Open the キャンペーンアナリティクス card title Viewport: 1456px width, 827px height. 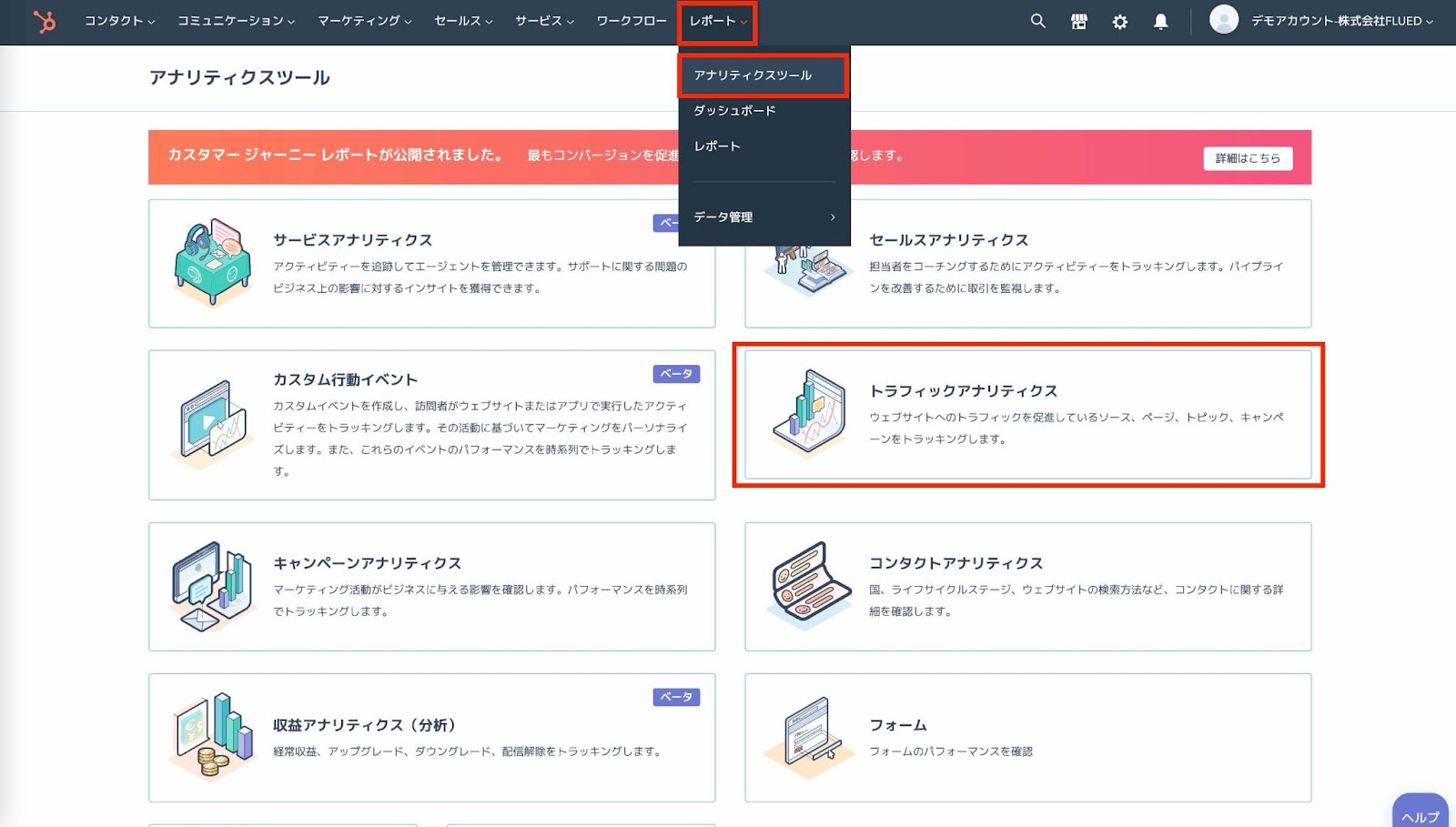pyautogui.click(x=367, y=564)
